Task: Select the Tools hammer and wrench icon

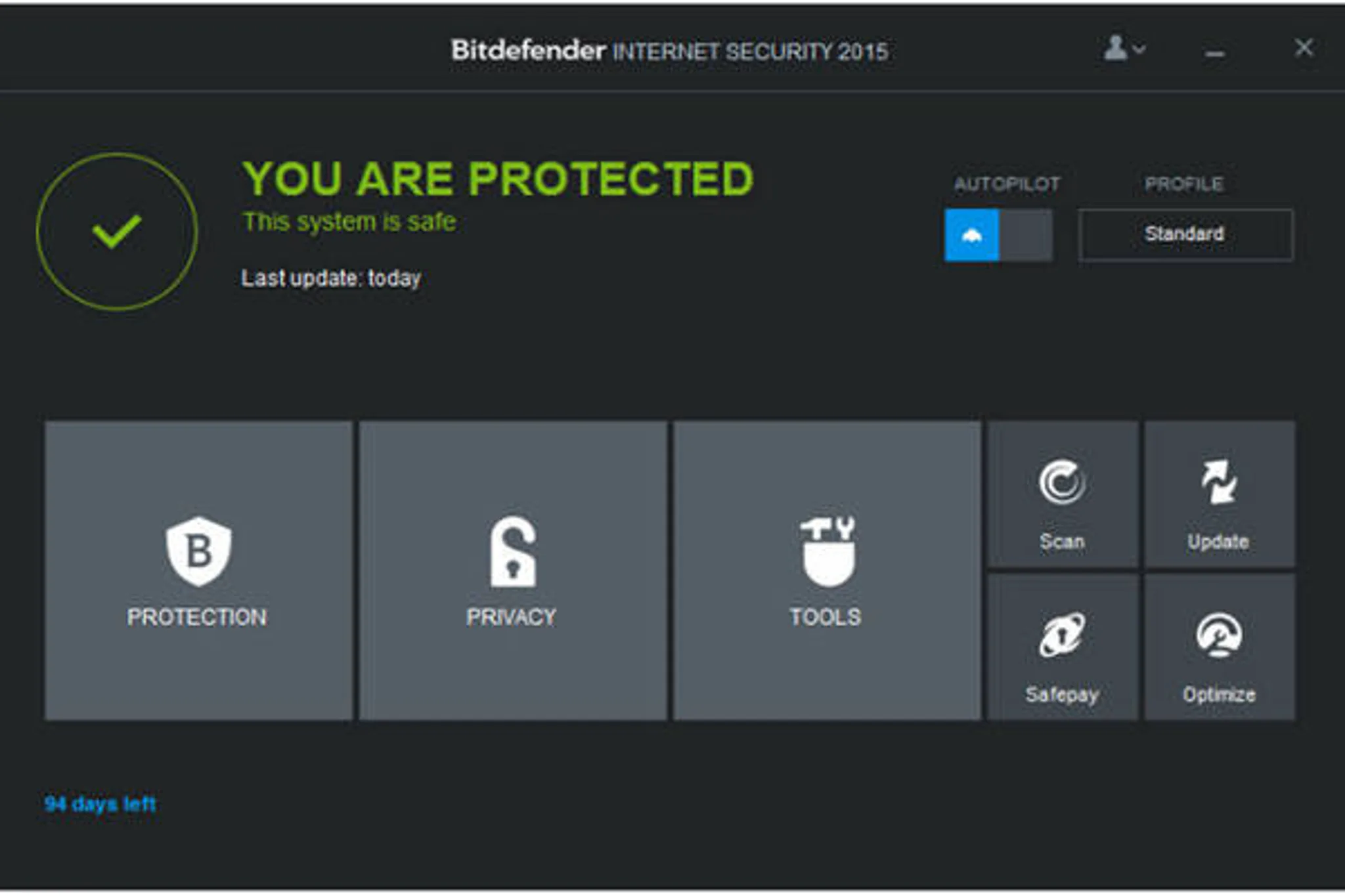Action: [x=827, y=551]
